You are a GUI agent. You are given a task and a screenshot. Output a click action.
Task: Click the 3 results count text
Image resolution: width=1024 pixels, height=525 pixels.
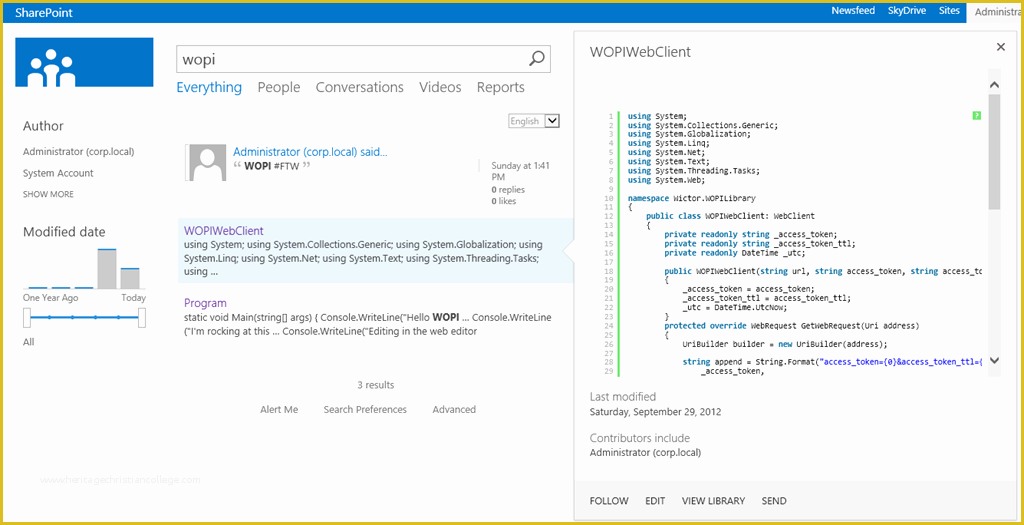coord(376,385)
